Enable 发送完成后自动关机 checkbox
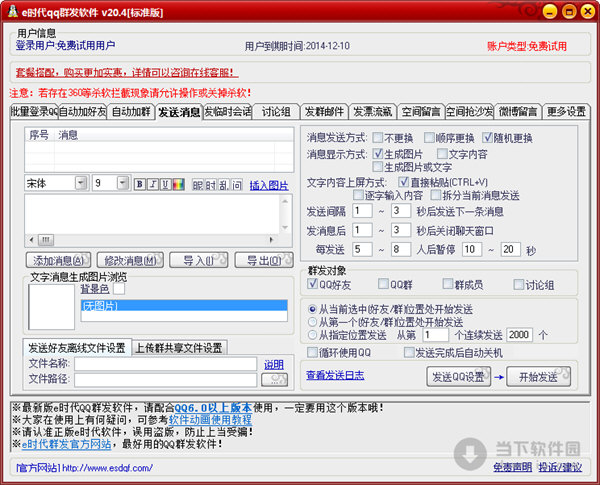This screenshot has width=600, height=485. click(409, 352)
